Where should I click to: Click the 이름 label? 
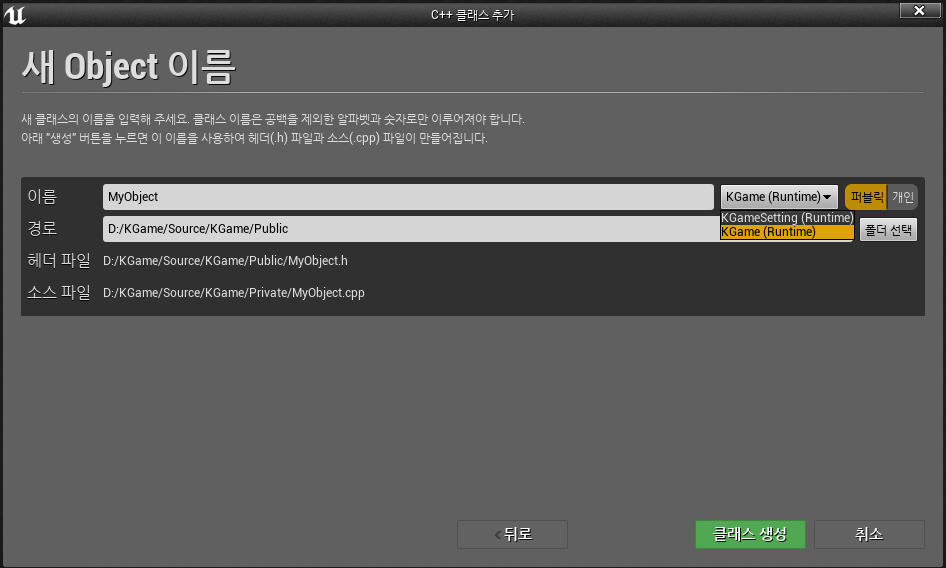(42, 197)
